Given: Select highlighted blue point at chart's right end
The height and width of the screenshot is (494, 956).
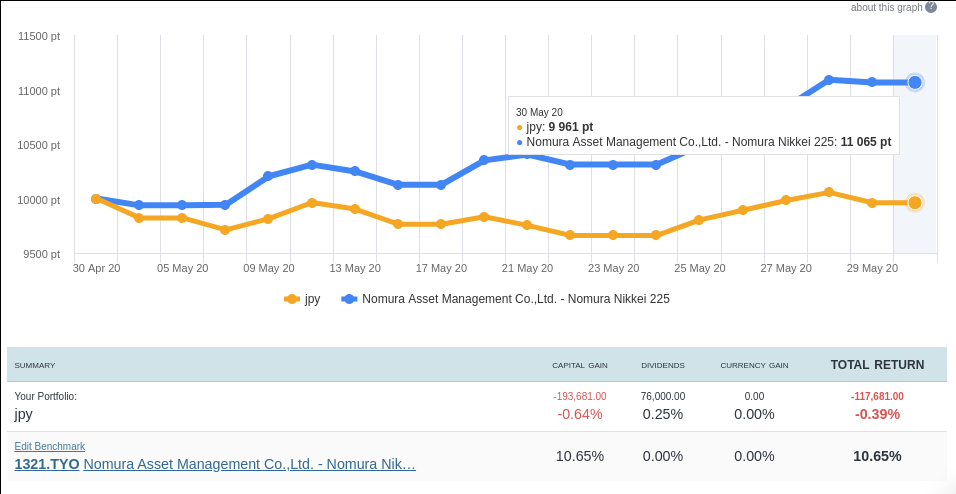Looking at the screenshot, I should pyautogui.click(x=914, y=82).
